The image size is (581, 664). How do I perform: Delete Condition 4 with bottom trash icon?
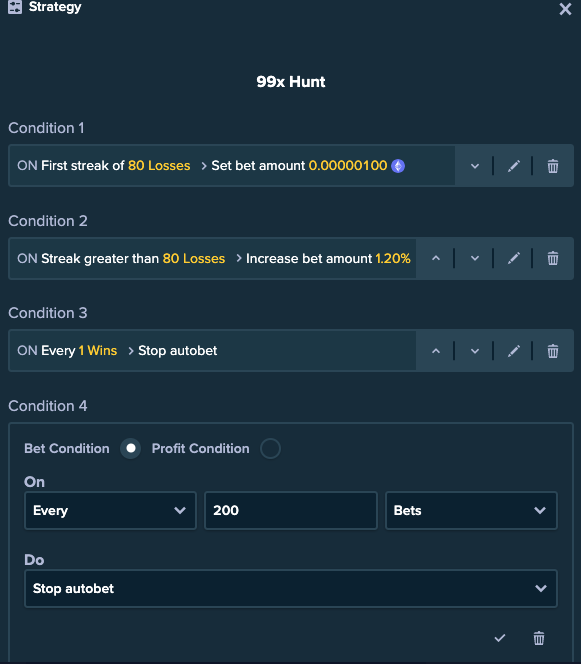point(539,638)
